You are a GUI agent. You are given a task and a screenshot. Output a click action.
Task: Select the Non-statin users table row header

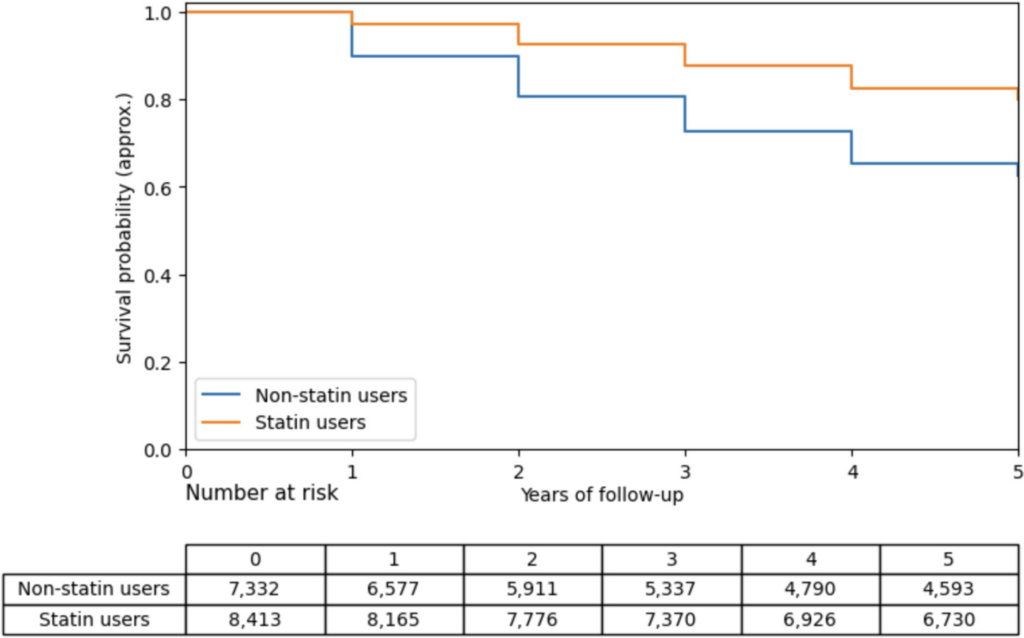tap(94, 589)
